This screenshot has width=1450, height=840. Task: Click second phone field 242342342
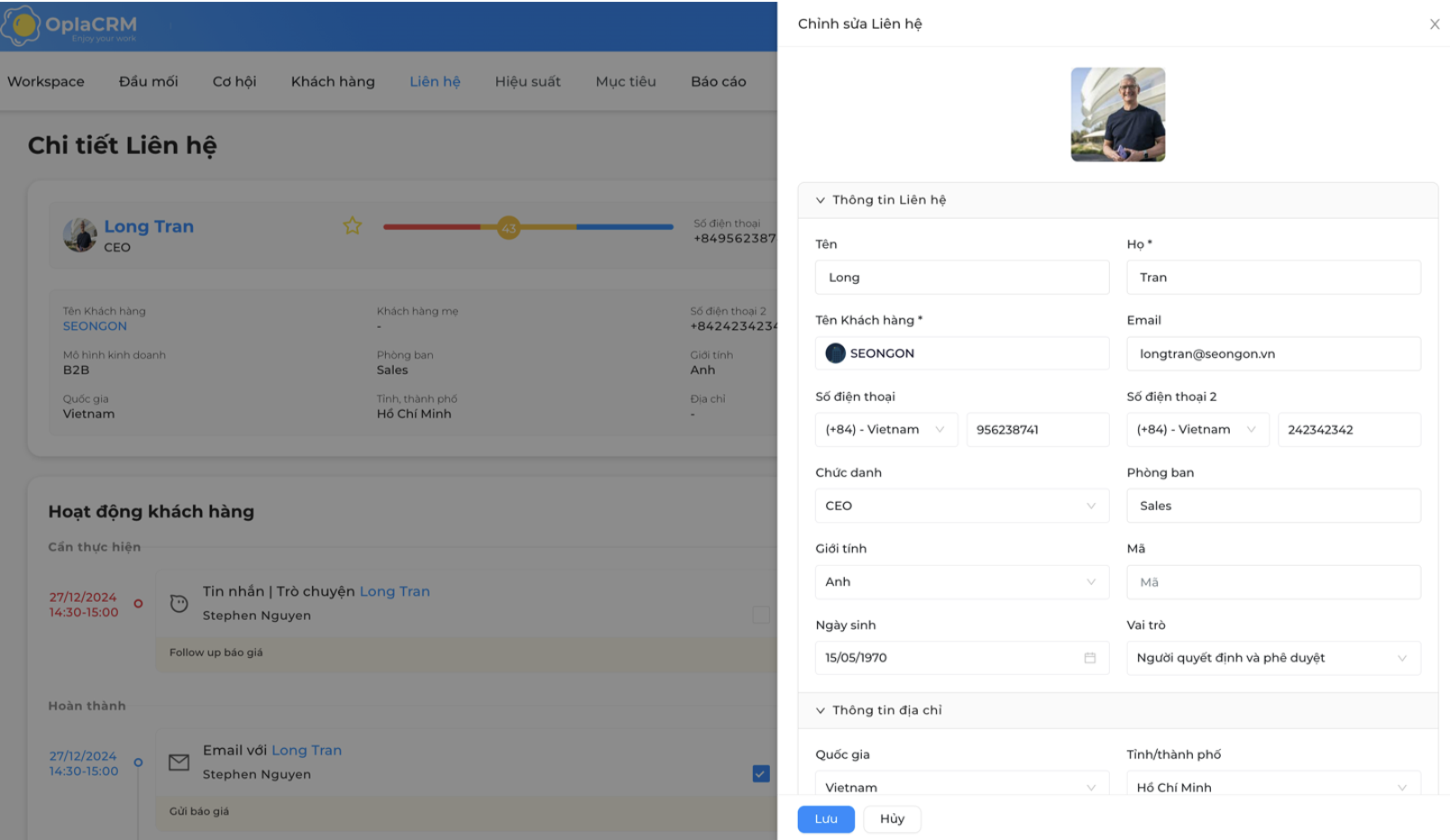[1349, 430]
